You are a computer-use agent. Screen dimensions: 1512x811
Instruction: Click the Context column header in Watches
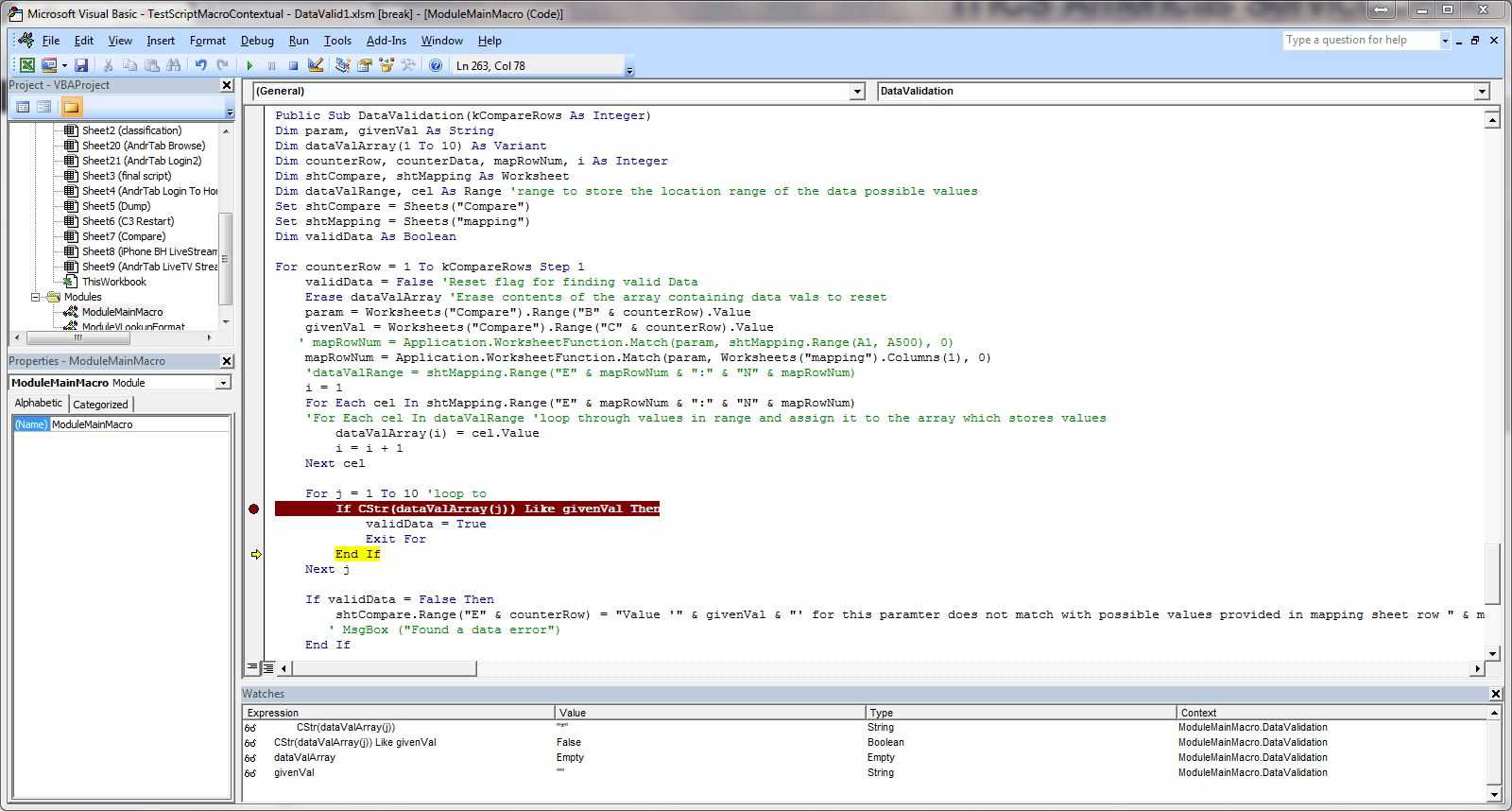tap(1331, 713)
